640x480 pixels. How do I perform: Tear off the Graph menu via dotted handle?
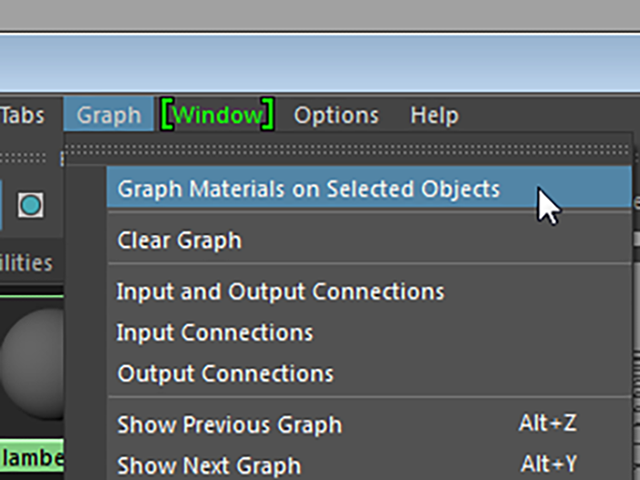(348, 150)
